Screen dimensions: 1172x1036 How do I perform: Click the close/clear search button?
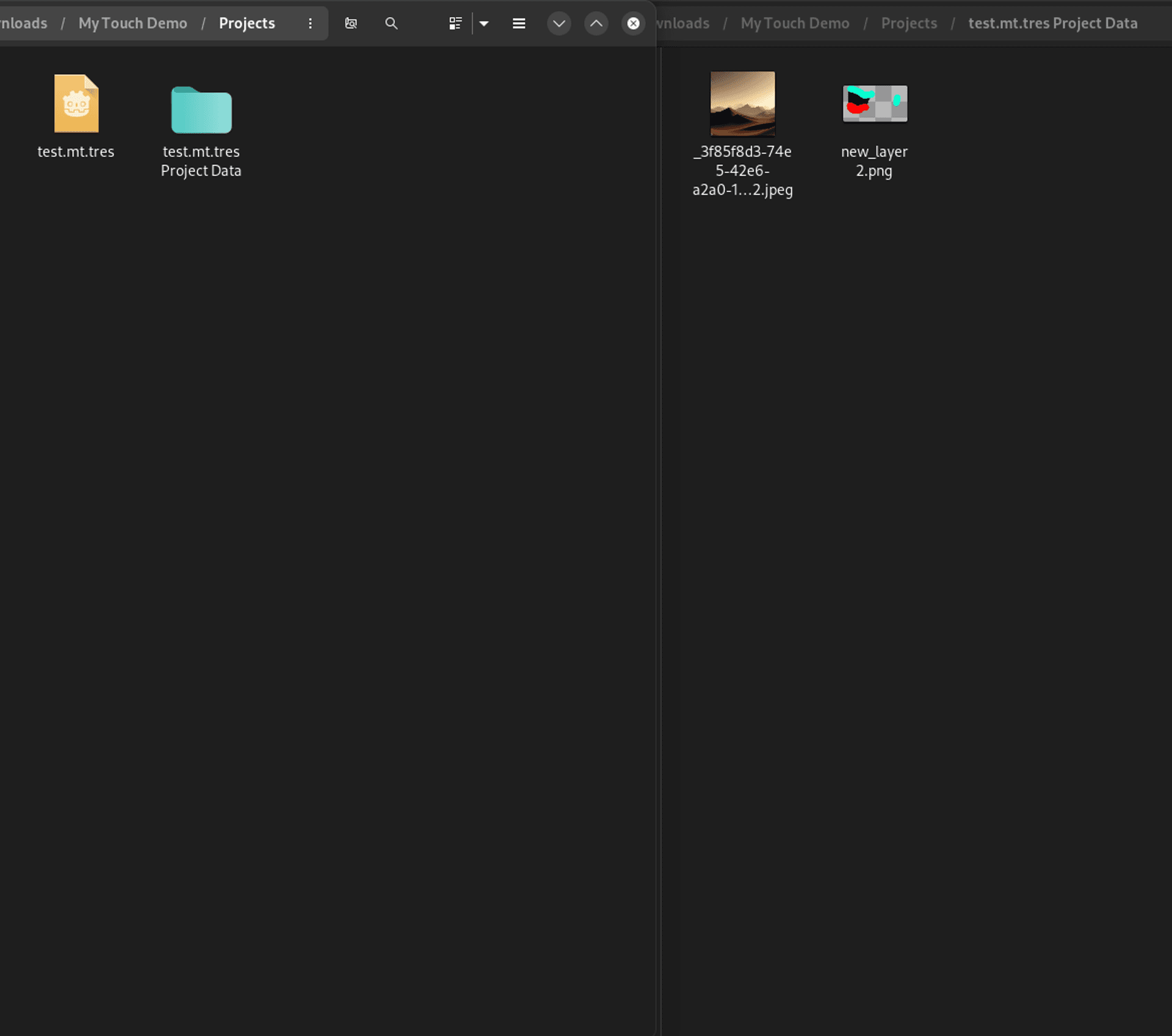coord(634,23)
